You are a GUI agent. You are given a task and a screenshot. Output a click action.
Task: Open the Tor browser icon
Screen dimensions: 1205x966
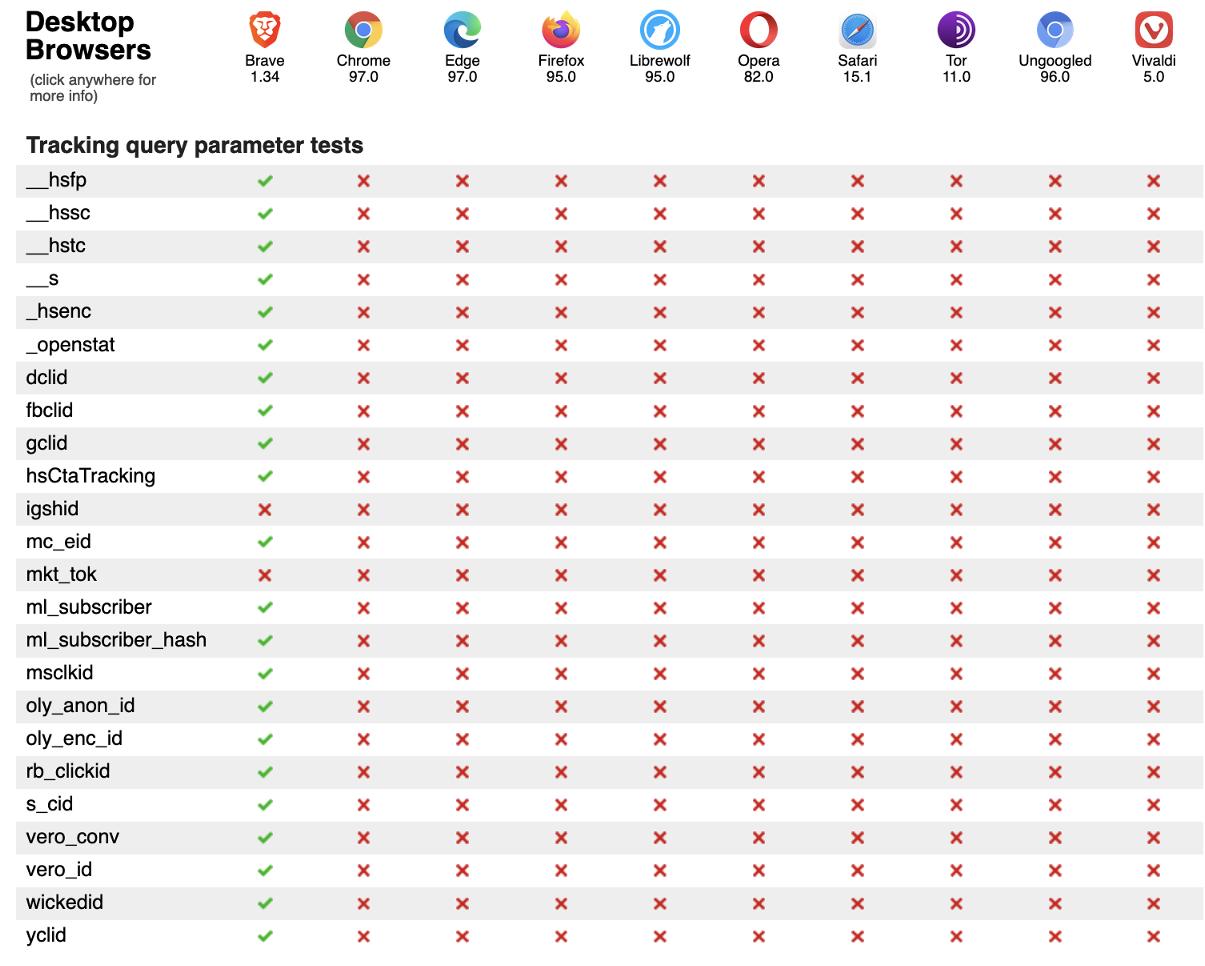tap(956, 30)
